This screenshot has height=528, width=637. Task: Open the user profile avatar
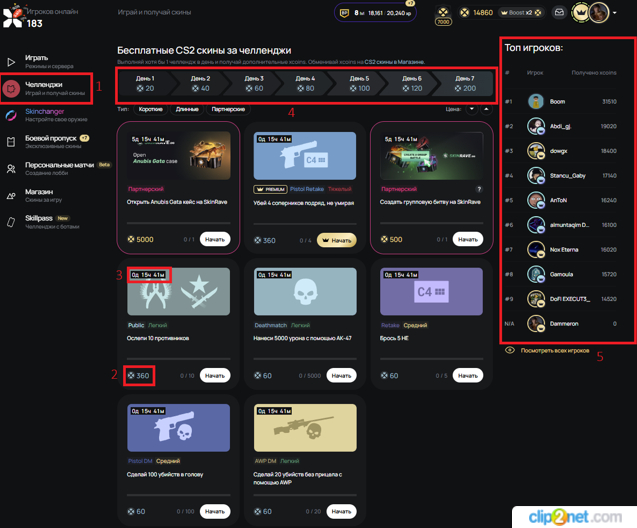pos(599,13)
